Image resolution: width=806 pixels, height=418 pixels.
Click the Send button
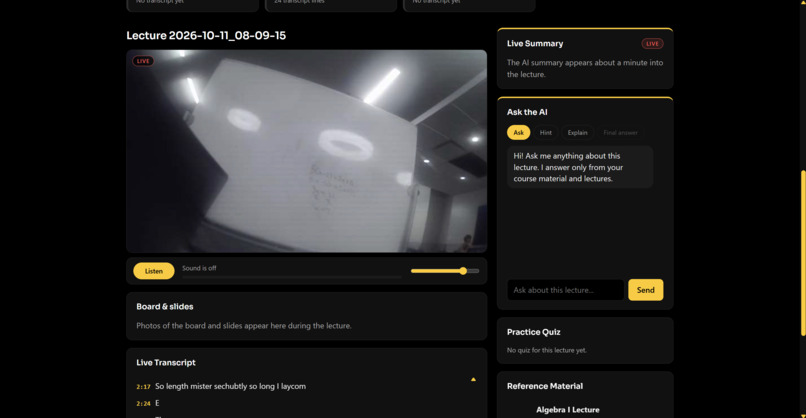[645, 290]
